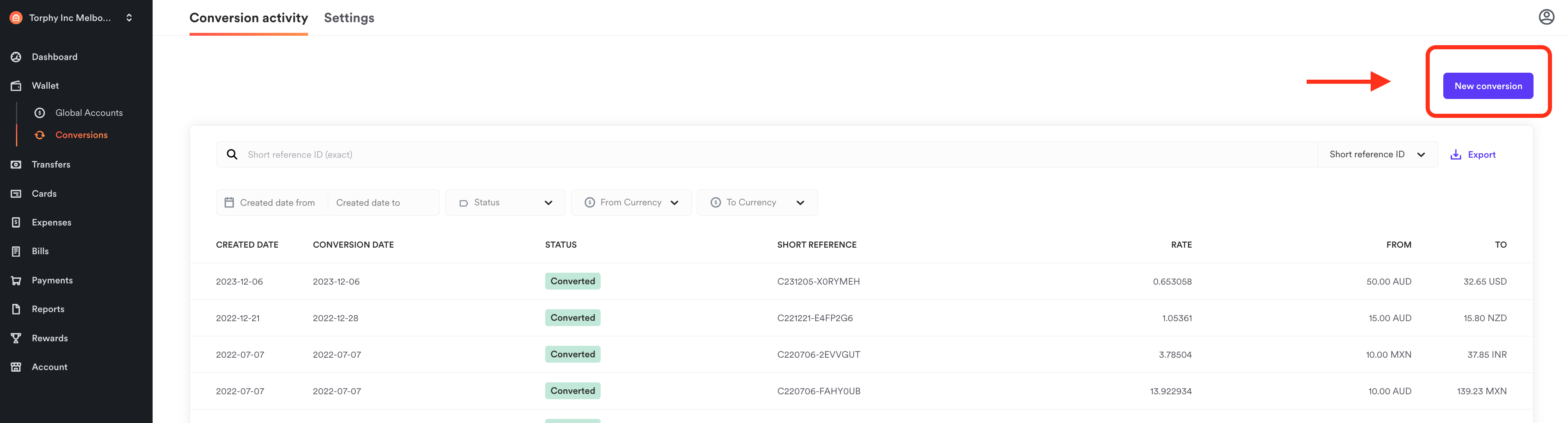Click the user profile icon
1568x423 pixels.
pyautogui.click(x=1546, y=17)
